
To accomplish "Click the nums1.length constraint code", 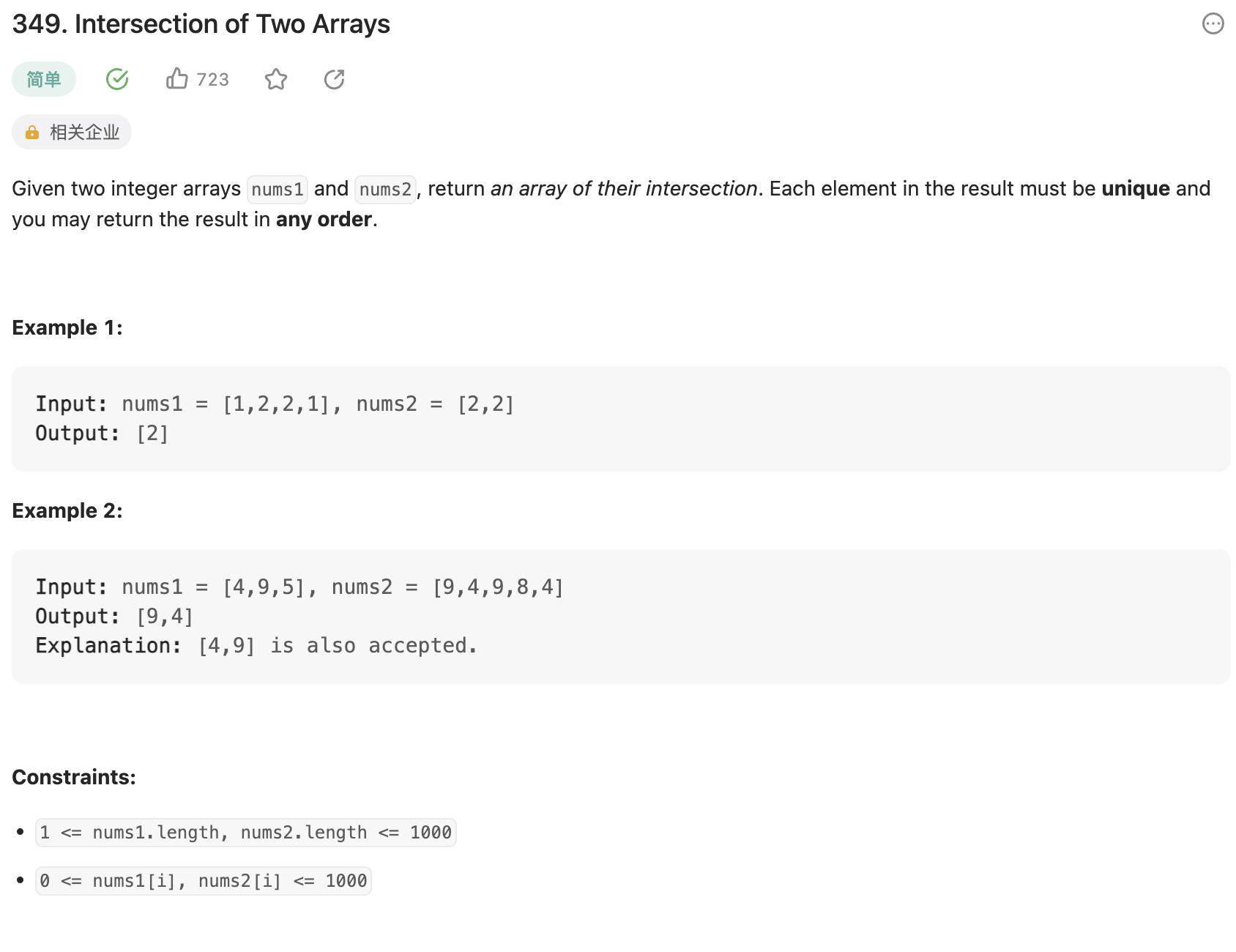I will click(246, 833).
